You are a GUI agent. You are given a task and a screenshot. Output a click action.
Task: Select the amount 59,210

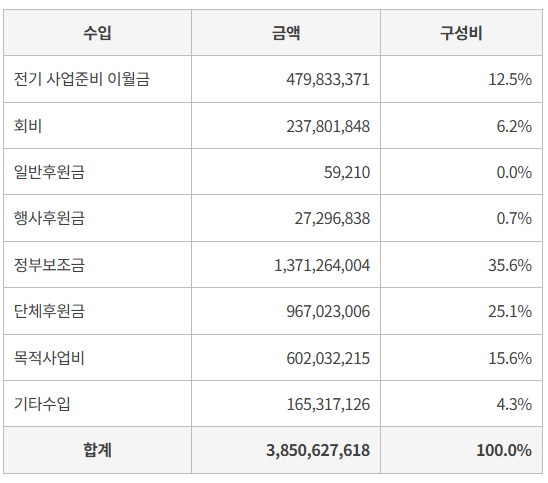point(347,172)
